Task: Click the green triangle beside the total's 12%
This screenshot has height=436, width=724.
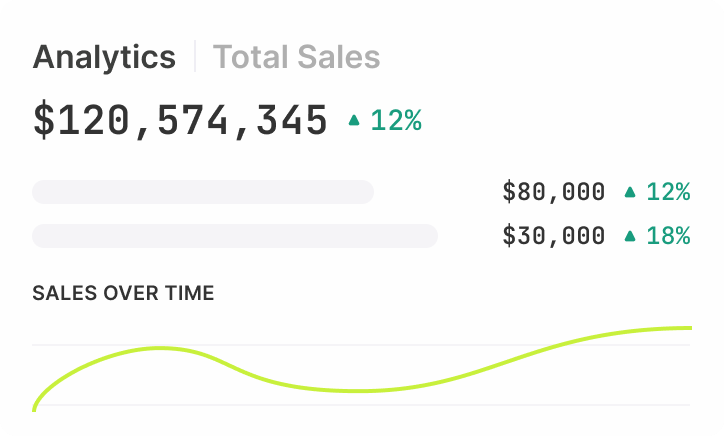Action: pos(353,120)
